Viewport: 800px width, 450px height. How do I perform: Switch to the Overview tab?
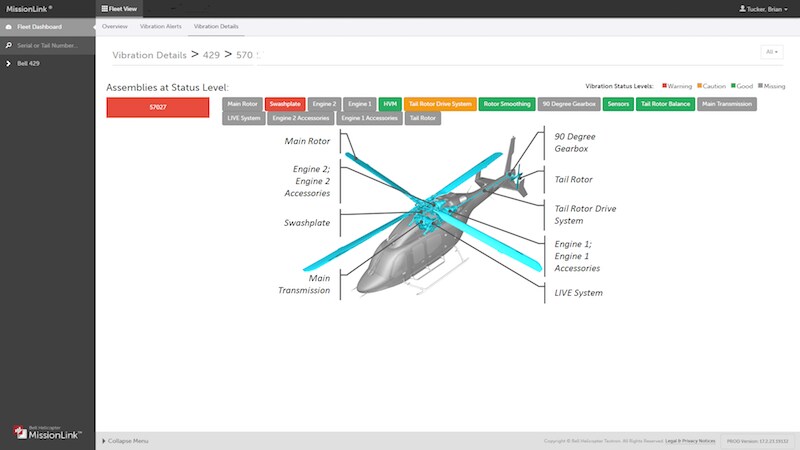click(115, 25)
